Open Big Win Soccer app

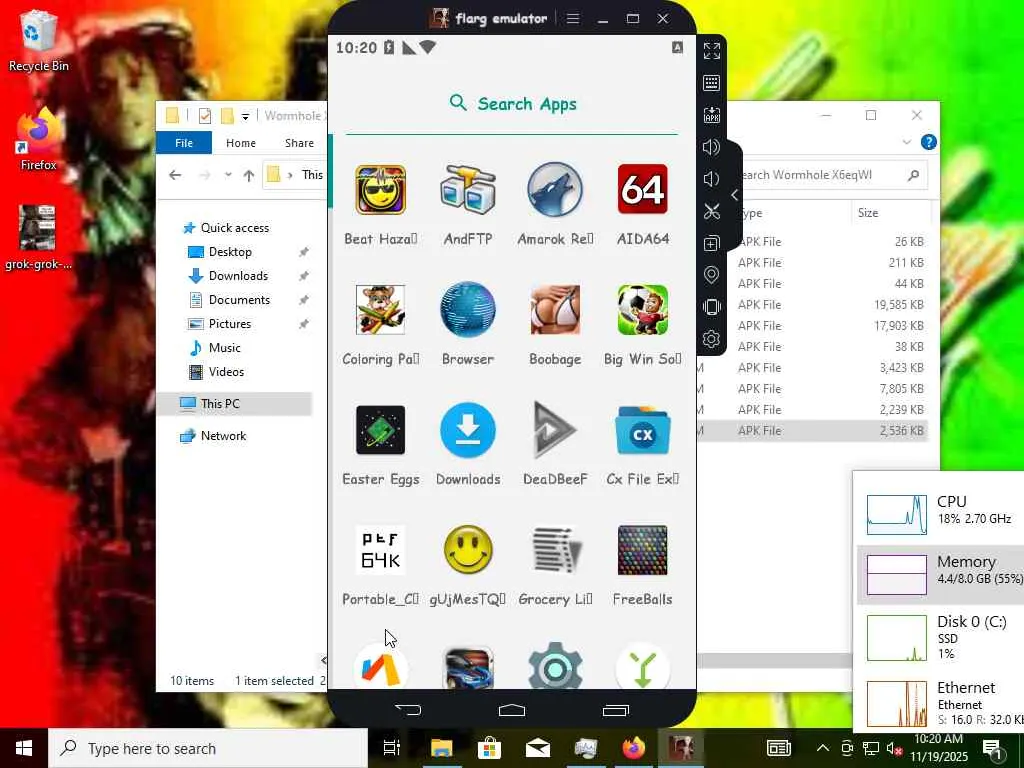click(643, 310)
